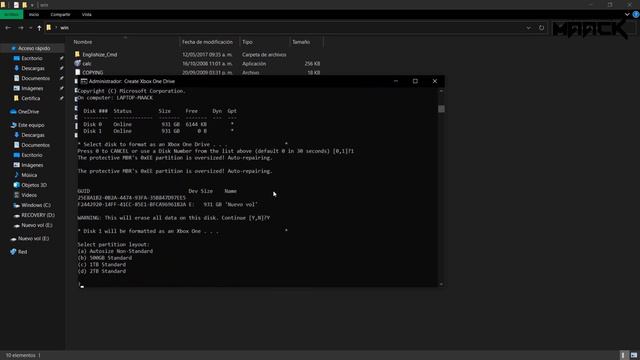The height and width of the screenshot is (360, 640).
Task: Click the console scrollbar thumb
Action: point(441,109)
